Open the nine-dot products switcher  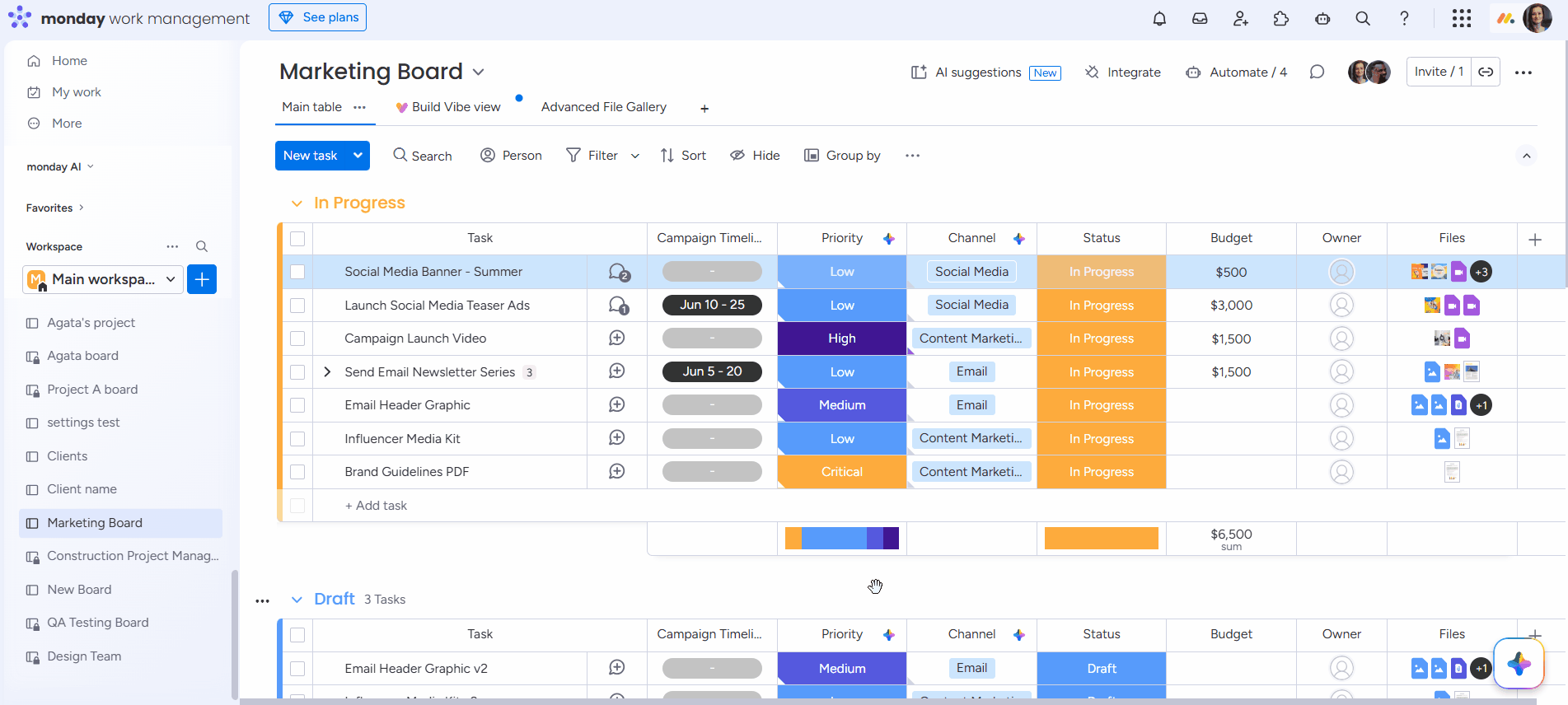[1462, 18]
